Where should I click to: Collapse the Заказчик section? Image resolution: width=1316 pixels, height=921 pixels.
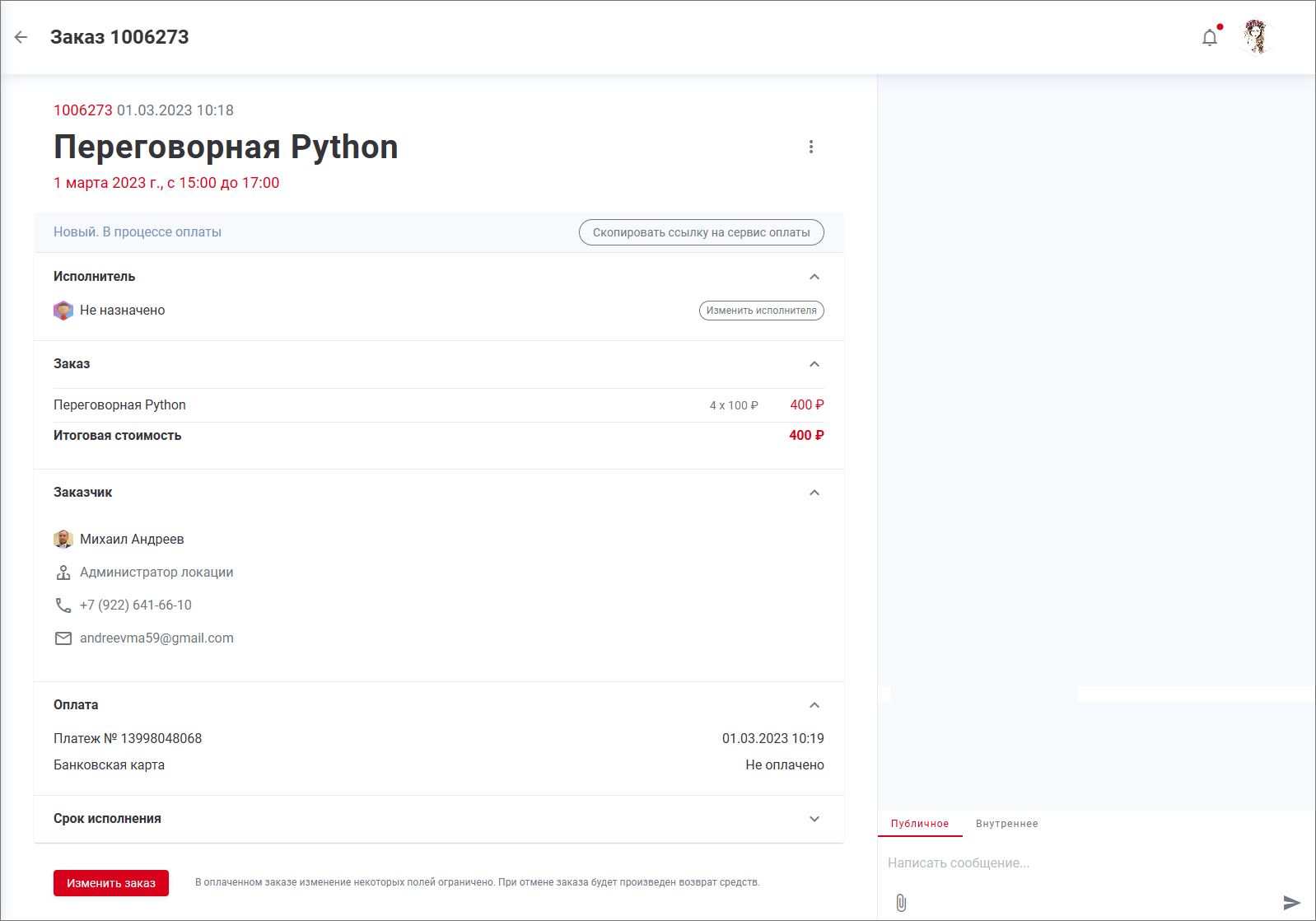pos(814,493)
